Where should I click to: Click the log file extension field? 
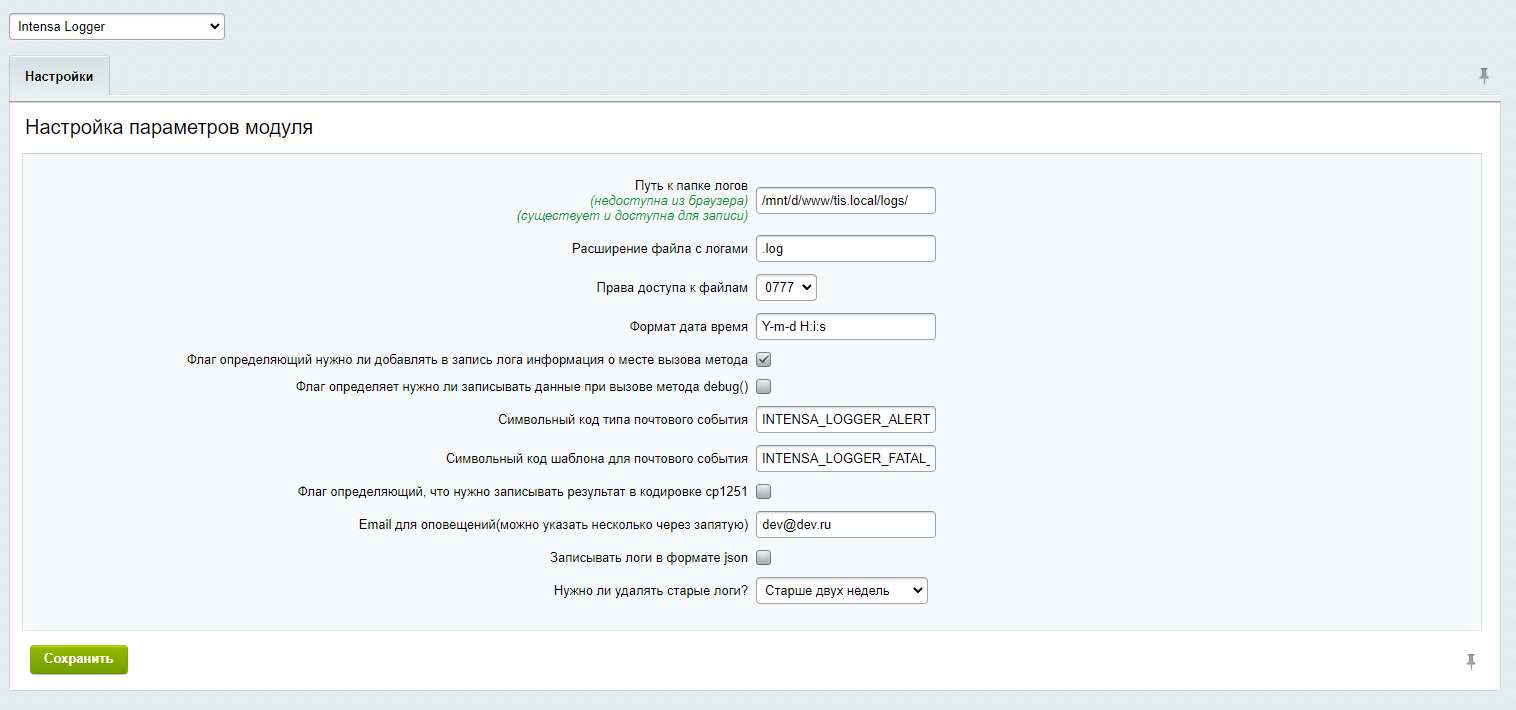pyautogui.click(x=845, y=249)
